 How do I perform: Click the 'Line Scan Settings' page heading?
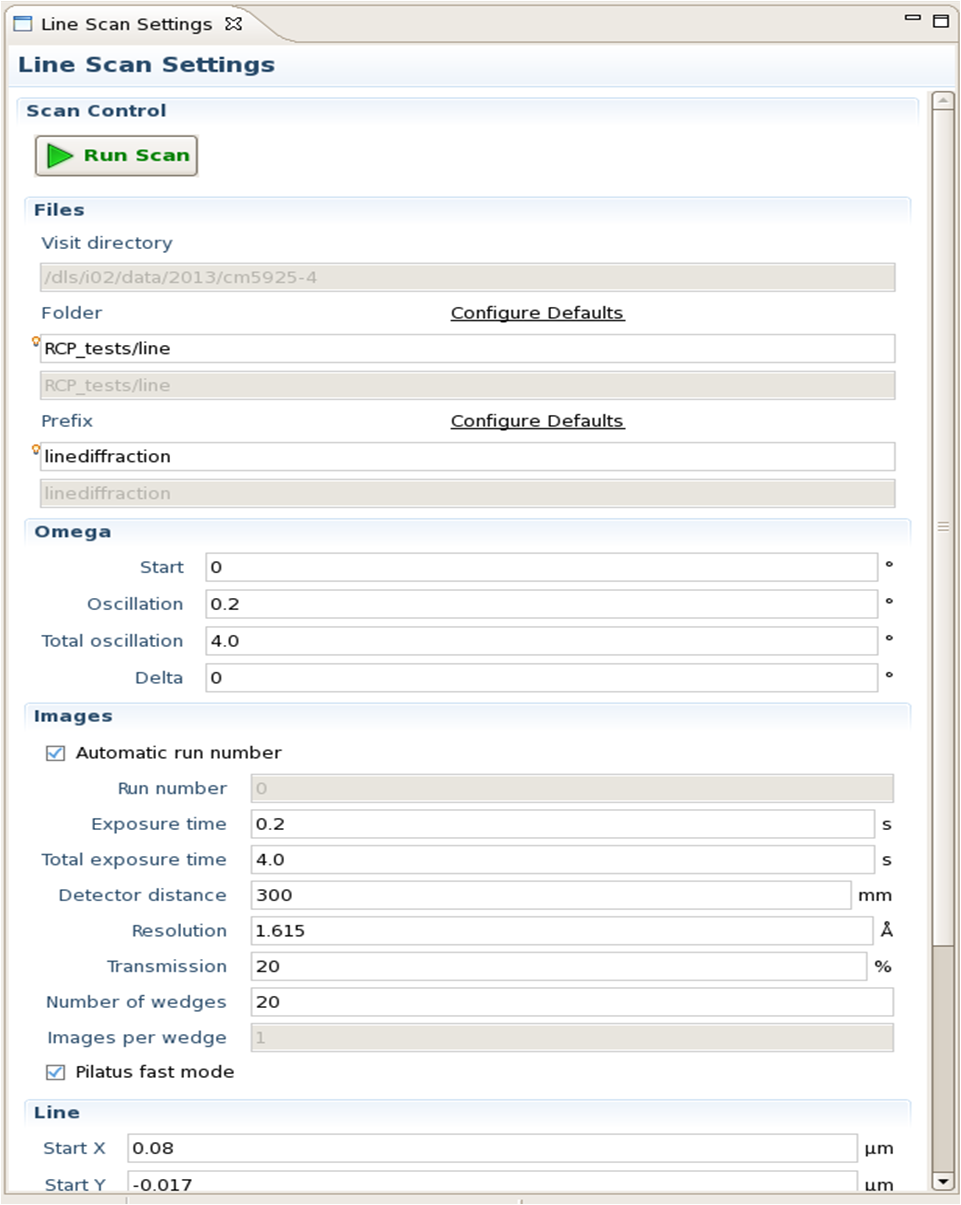coord(146,66)
